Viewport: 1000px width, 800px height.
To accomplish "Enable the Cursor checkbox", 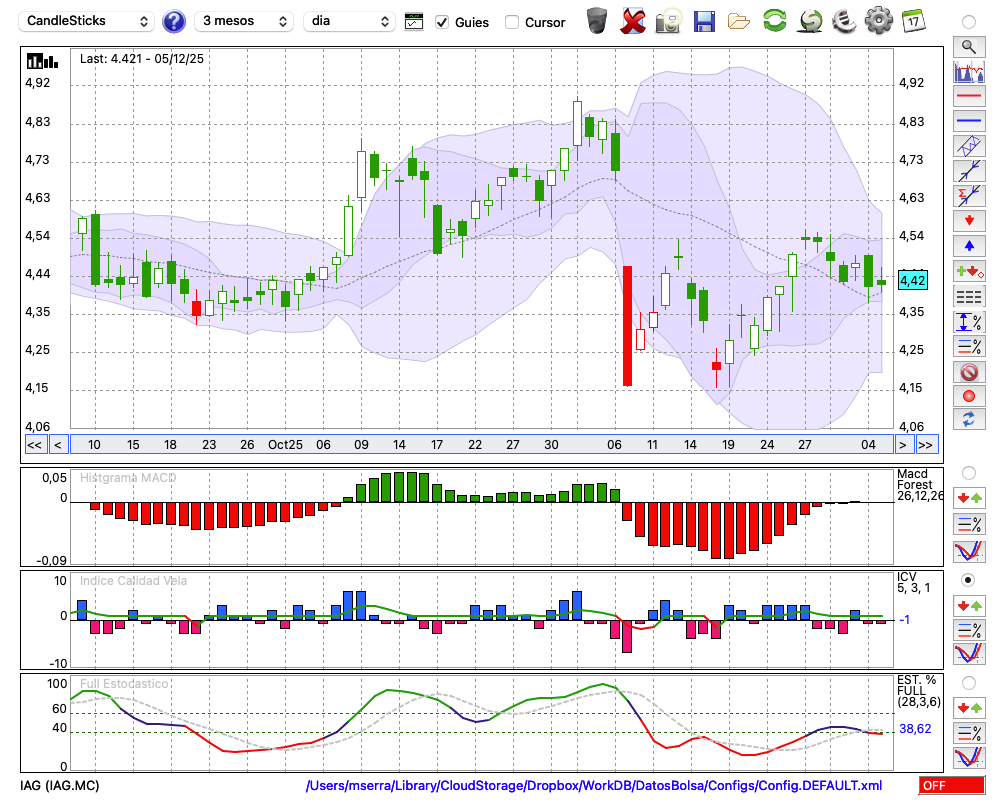I will pos(511,22).
